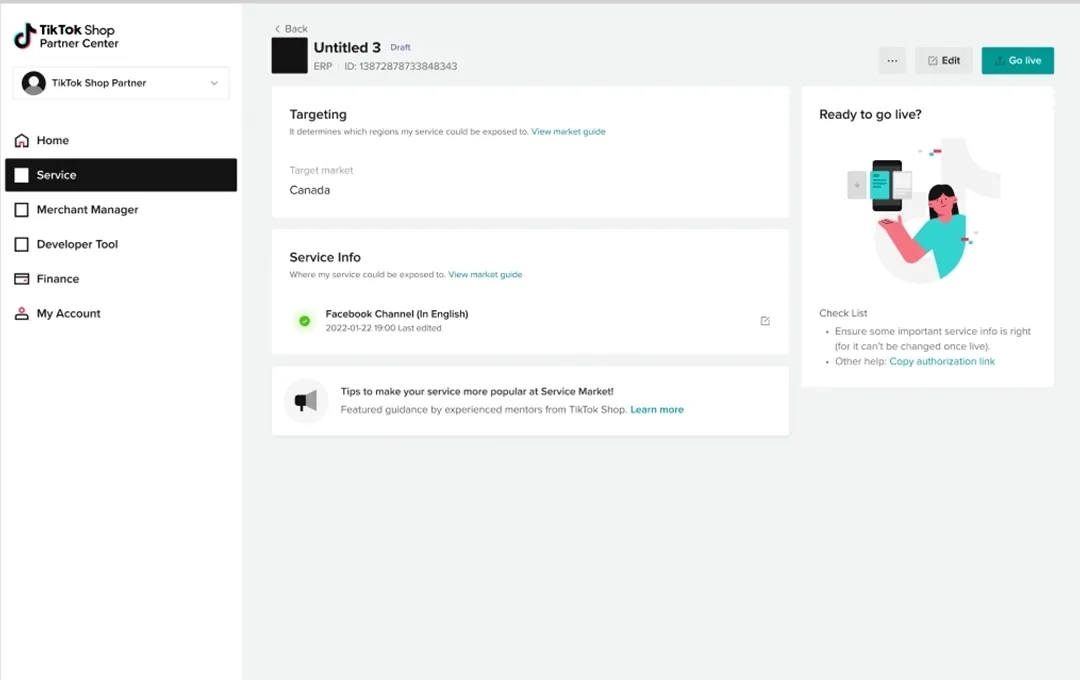Open View market guide link under Service Info
The image size is (1080, 680).
pos(485,275)
